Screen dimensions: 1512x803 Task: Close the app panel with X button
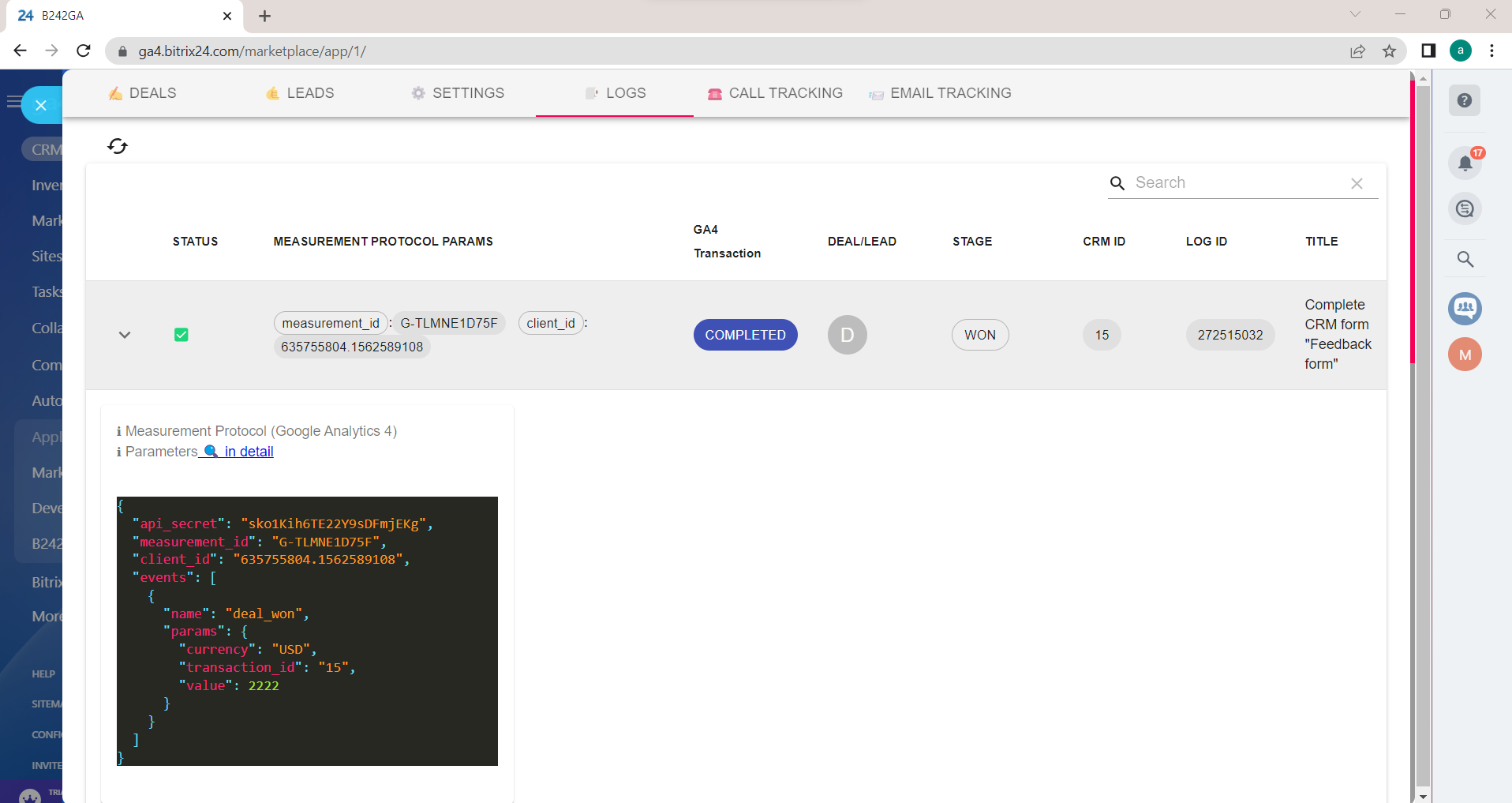pos(41,105)
